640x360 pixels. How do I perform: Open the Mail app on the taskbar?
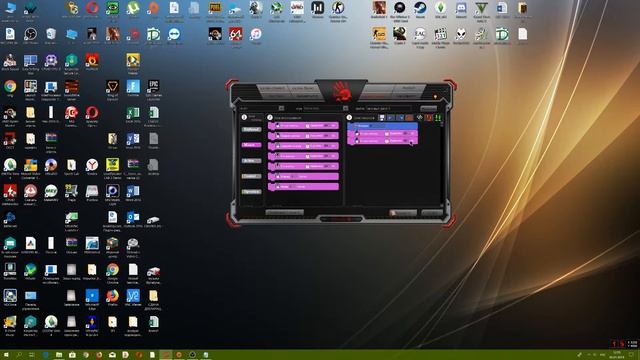(x=112, y=355)
